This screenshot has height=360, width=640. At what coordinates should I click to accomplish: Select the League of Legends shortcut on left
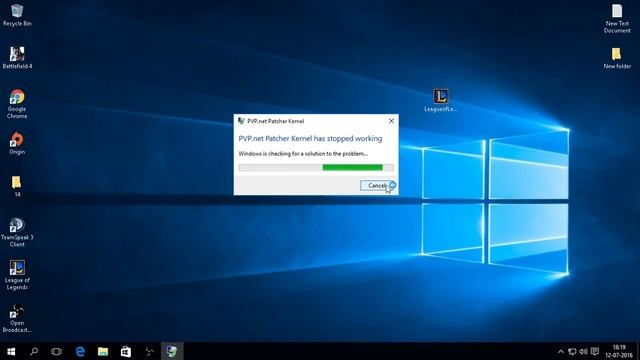point(17,275)
